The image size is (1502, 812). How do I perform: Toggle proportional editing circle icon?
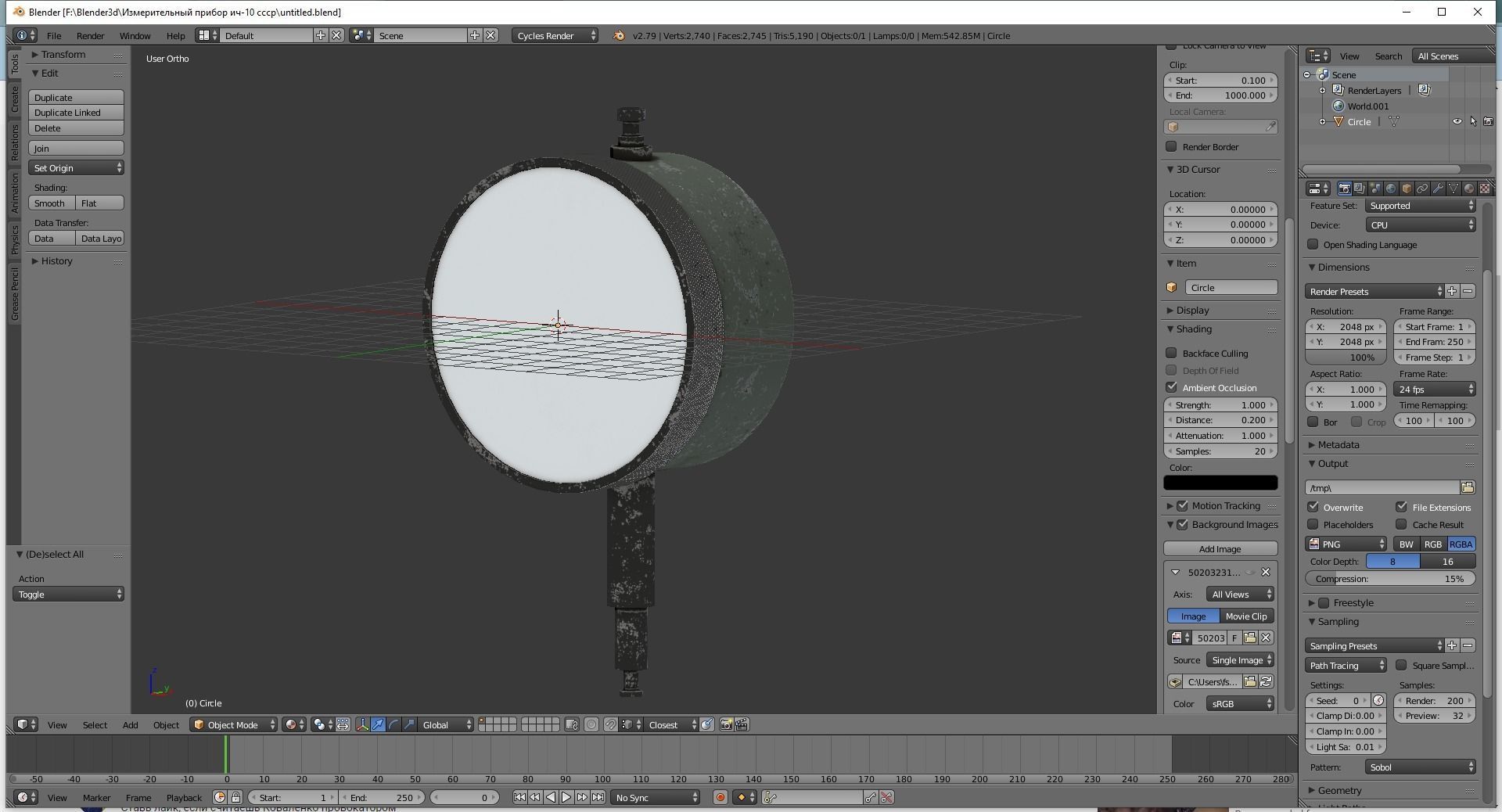(x=591, y=725)
